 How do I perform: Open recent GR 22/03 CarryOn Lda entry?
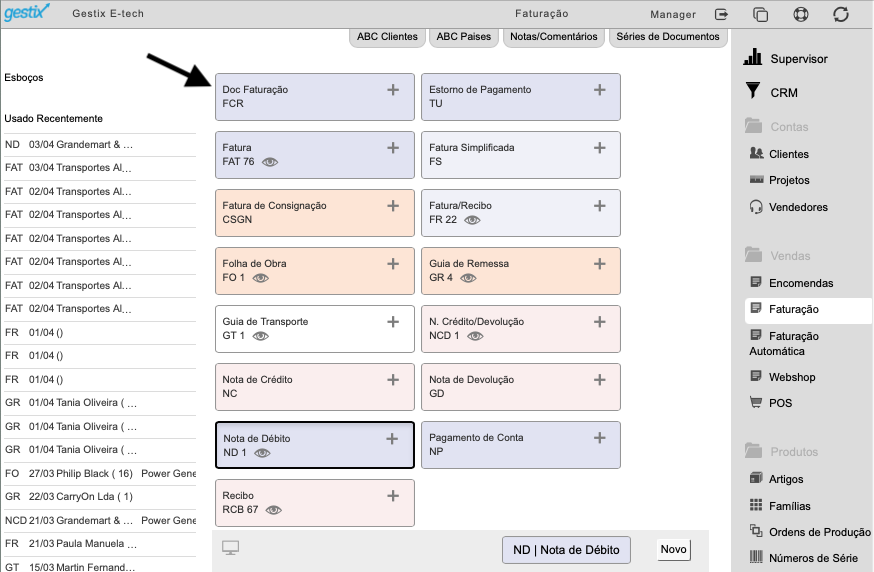100,497
